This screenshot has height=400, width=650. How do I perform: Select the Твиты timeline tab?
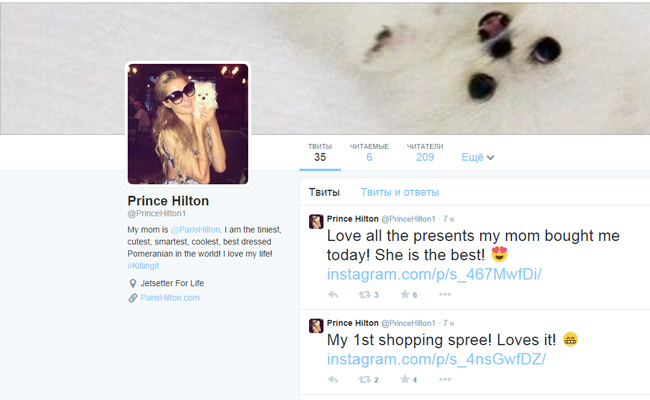324,192
